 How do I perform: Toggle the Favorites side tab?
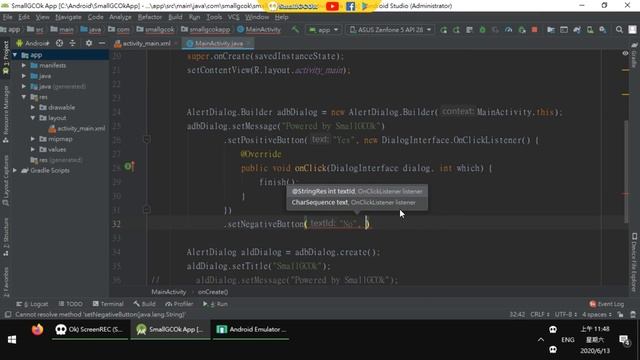pos(5,282)
